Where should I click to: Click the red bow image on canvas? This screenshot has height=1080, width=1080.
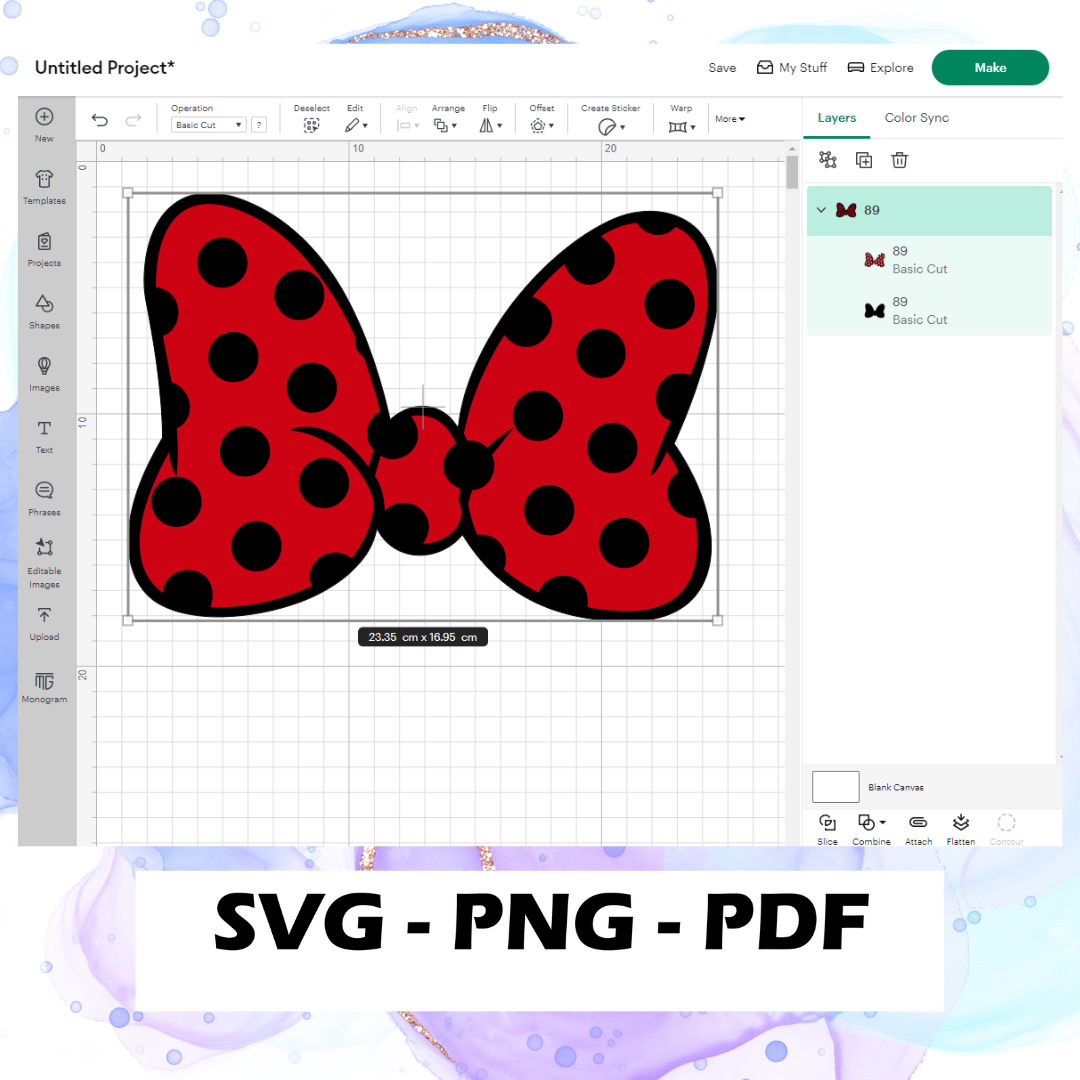(x=422, y=406)
